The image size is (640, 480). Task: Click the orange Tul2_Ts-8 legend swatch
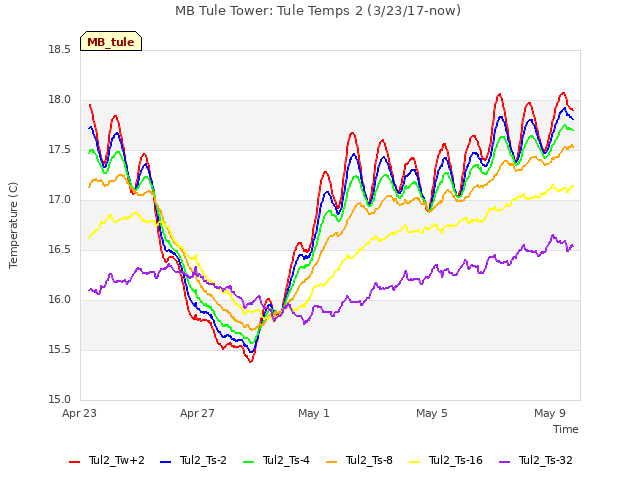331,462
